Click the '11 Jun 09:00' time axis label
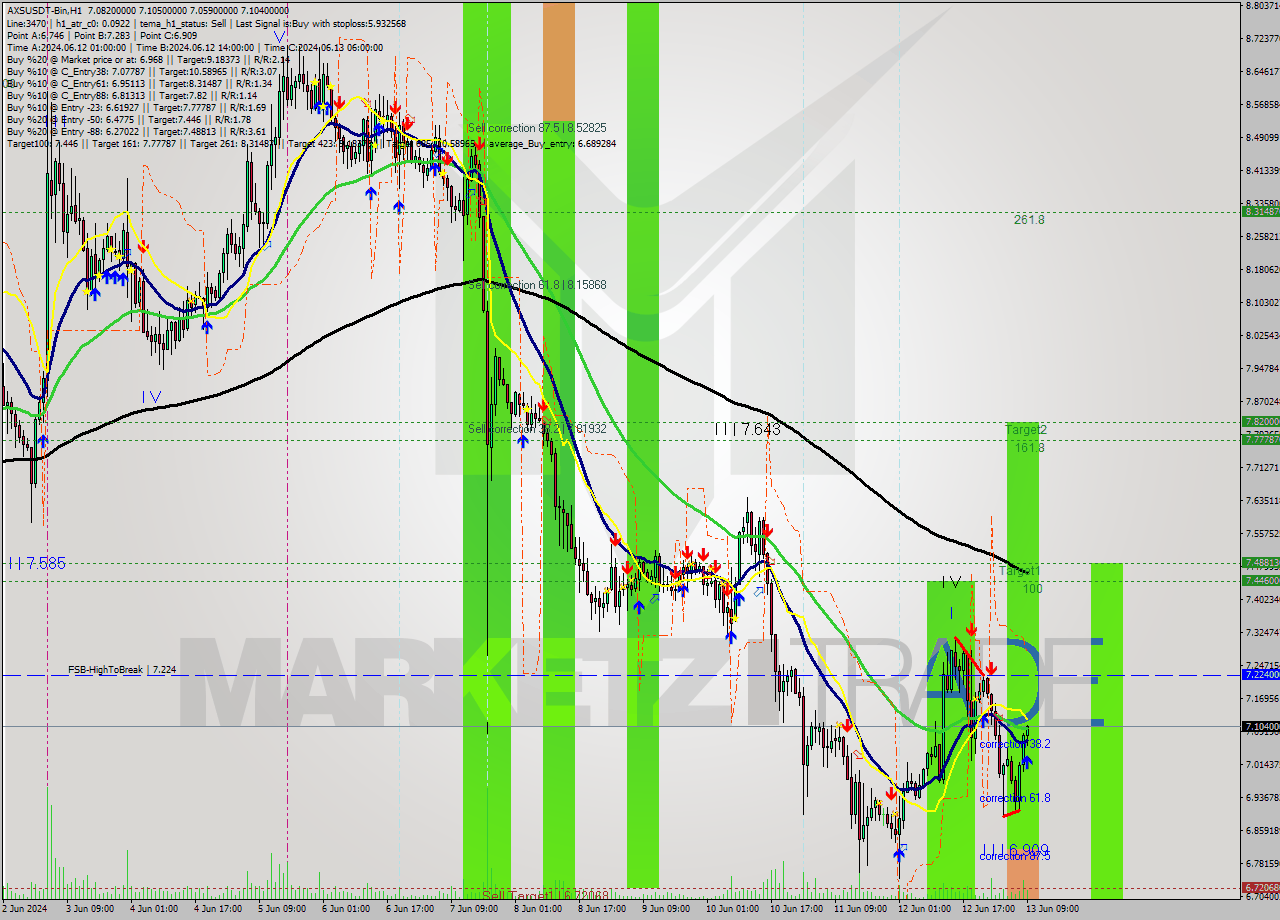The width and height of the screenshot is (1280, 920). click(x=859, y=909)
